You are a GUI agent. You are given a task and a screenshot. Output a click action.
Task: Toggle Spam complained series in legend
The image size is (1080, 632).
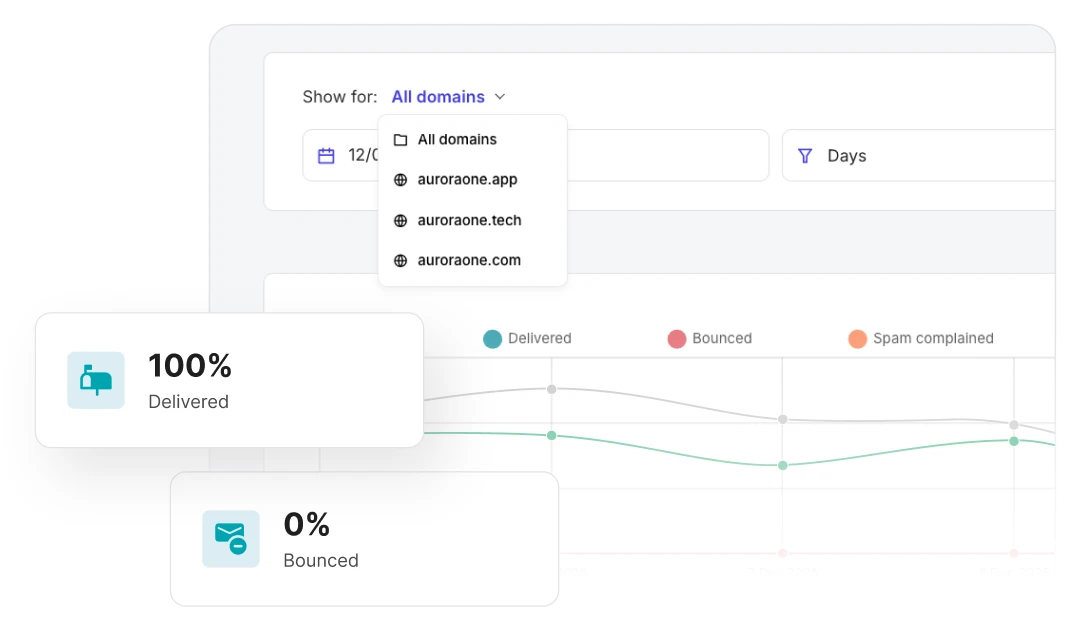[921, 339]
